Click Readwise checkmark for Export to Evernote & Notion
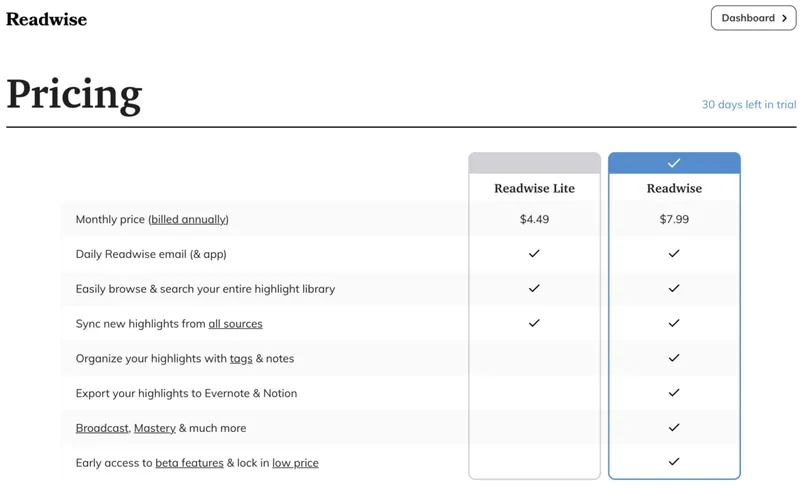The width and height of the screenshot is (800, 488). coord(674,393)
